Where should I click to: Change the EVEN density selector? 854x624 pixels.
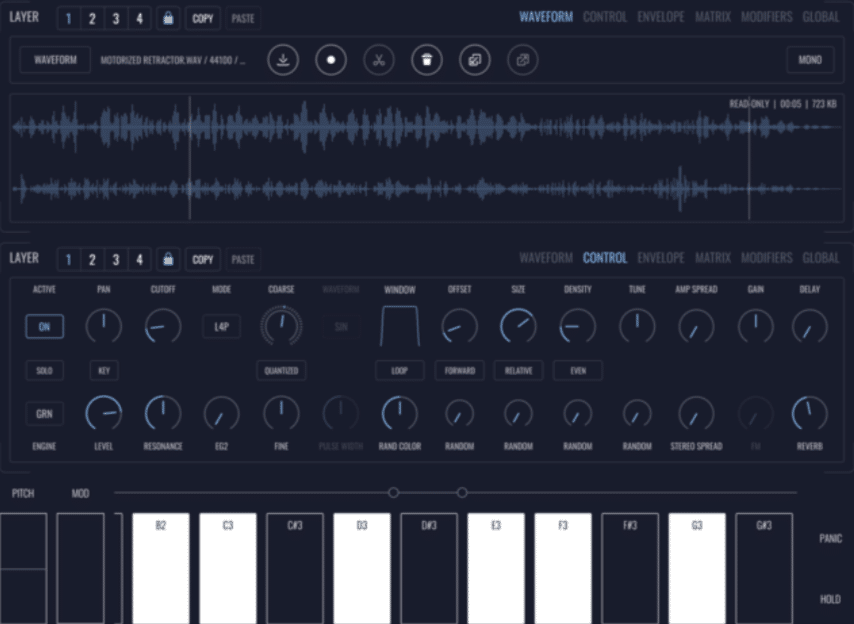pyautogui.click(x=577, y=370)
